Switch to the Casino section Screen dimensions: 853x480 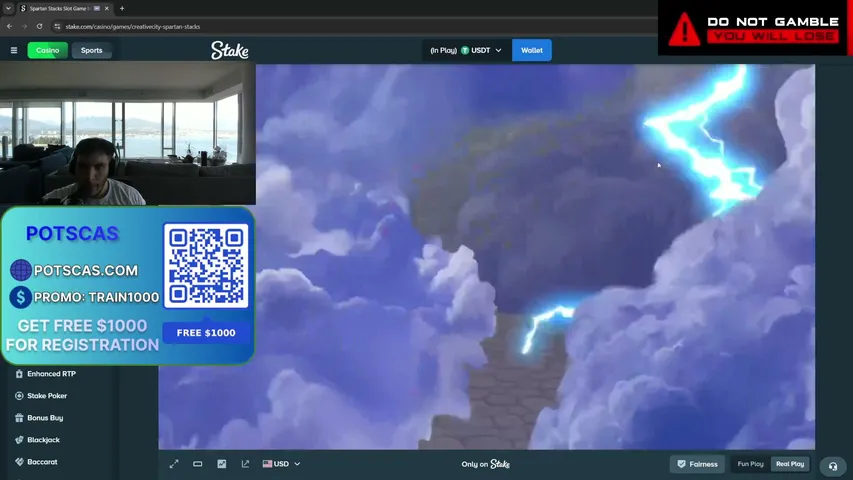[47, 50]
